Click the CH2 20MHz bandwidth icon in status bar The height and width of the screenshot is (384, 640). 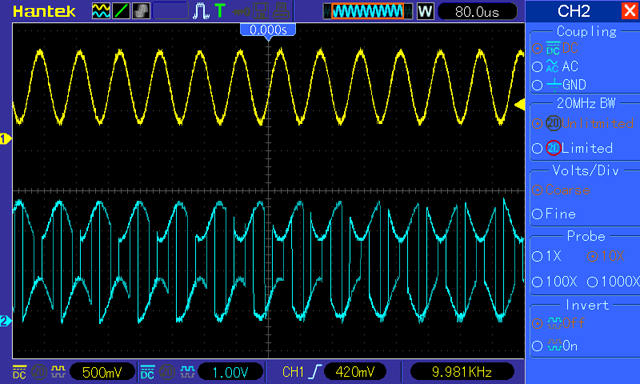[x=167, y=372]
